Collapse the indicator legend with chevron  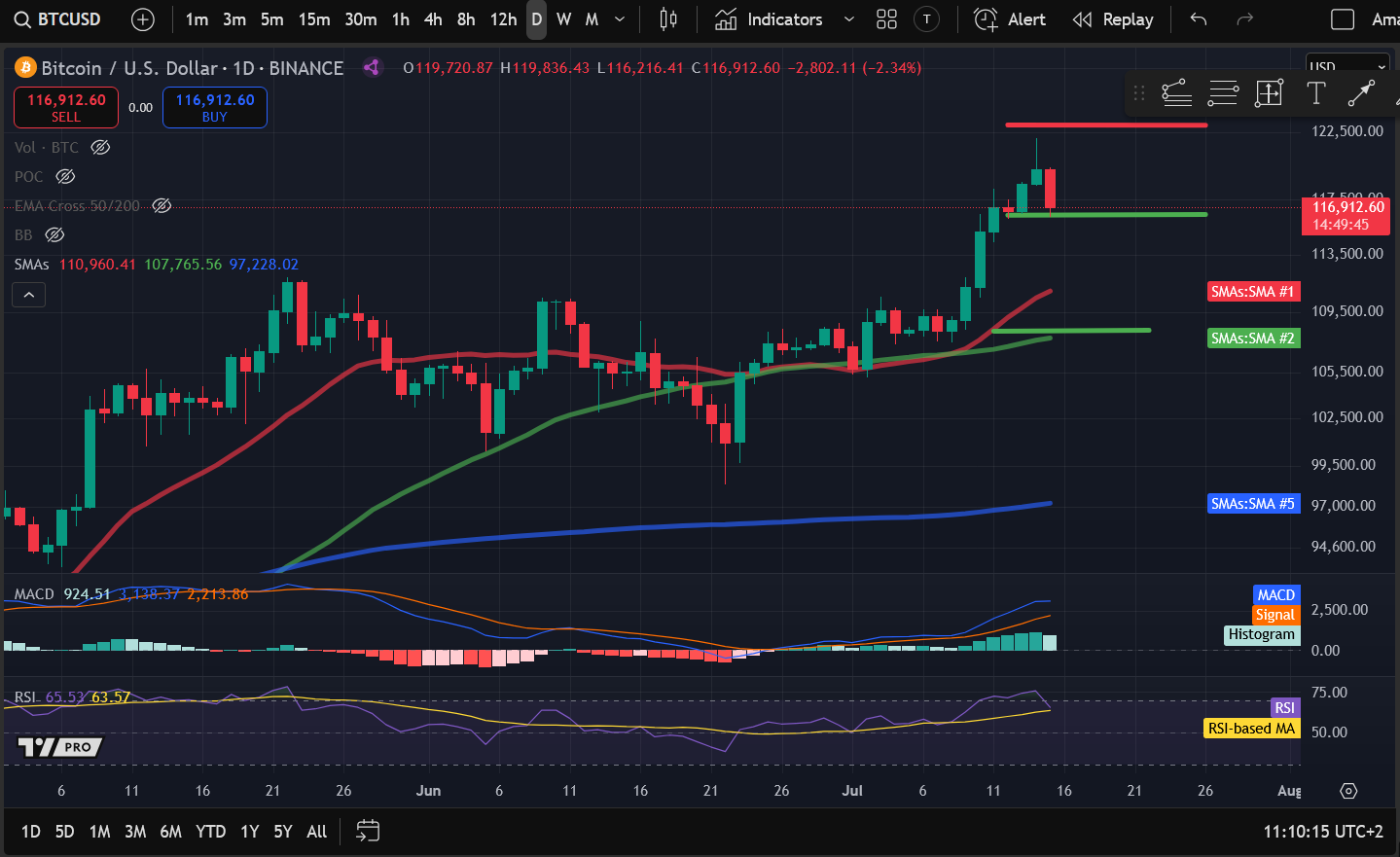point(29,295)
